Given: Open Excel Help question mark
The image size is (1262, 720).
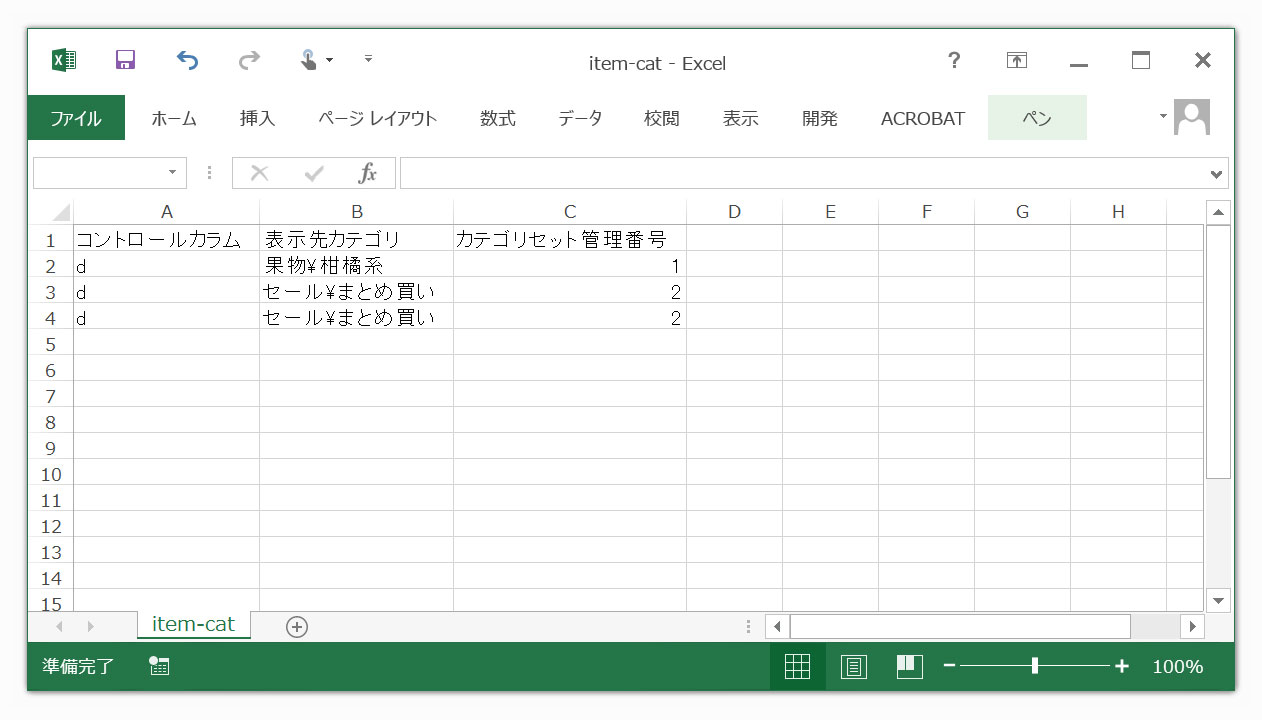Looking at the screenshot, I should pos(954,60).
